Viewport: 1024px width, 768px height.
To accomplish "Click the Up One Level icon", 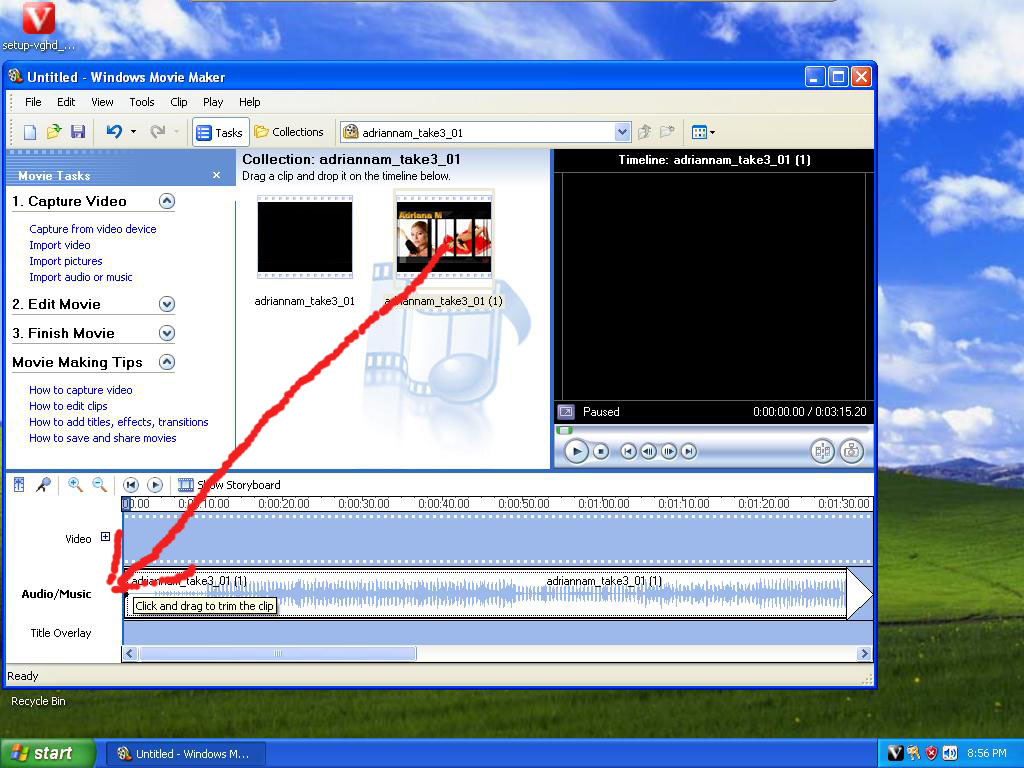I will (x=645, y=132).
